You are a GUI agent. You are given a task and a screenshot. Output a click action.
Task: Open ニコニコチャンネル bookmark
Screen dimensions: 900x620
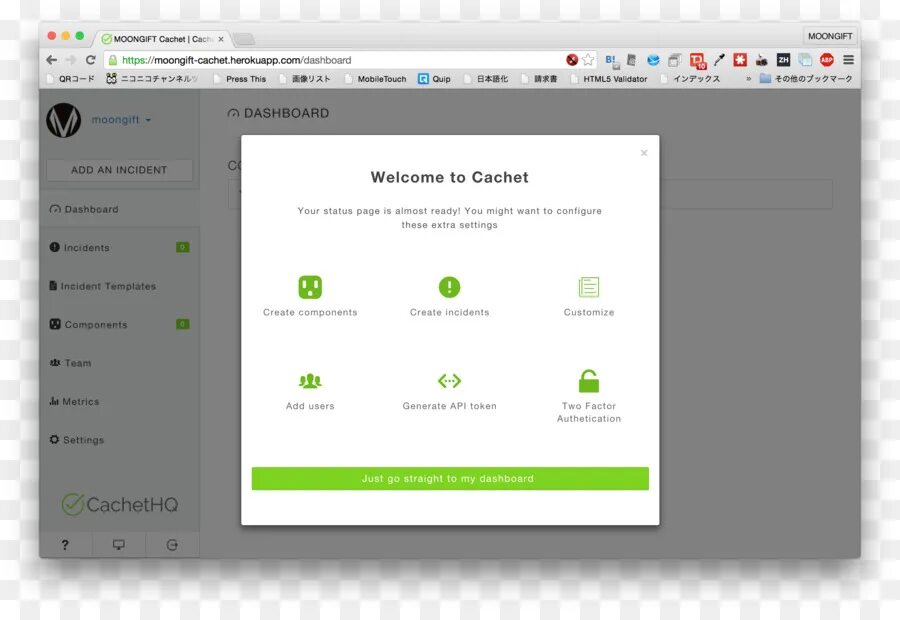tap(153, 79)
